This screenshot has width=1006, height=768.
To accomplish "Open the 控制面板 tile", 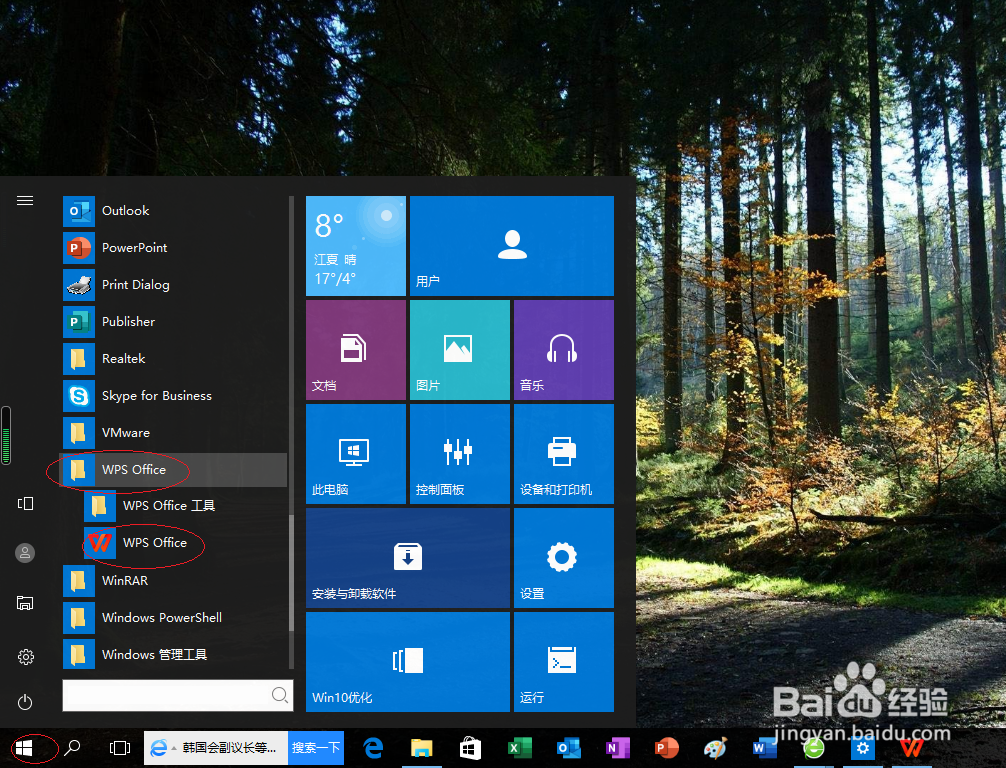I will pos(460,454).
